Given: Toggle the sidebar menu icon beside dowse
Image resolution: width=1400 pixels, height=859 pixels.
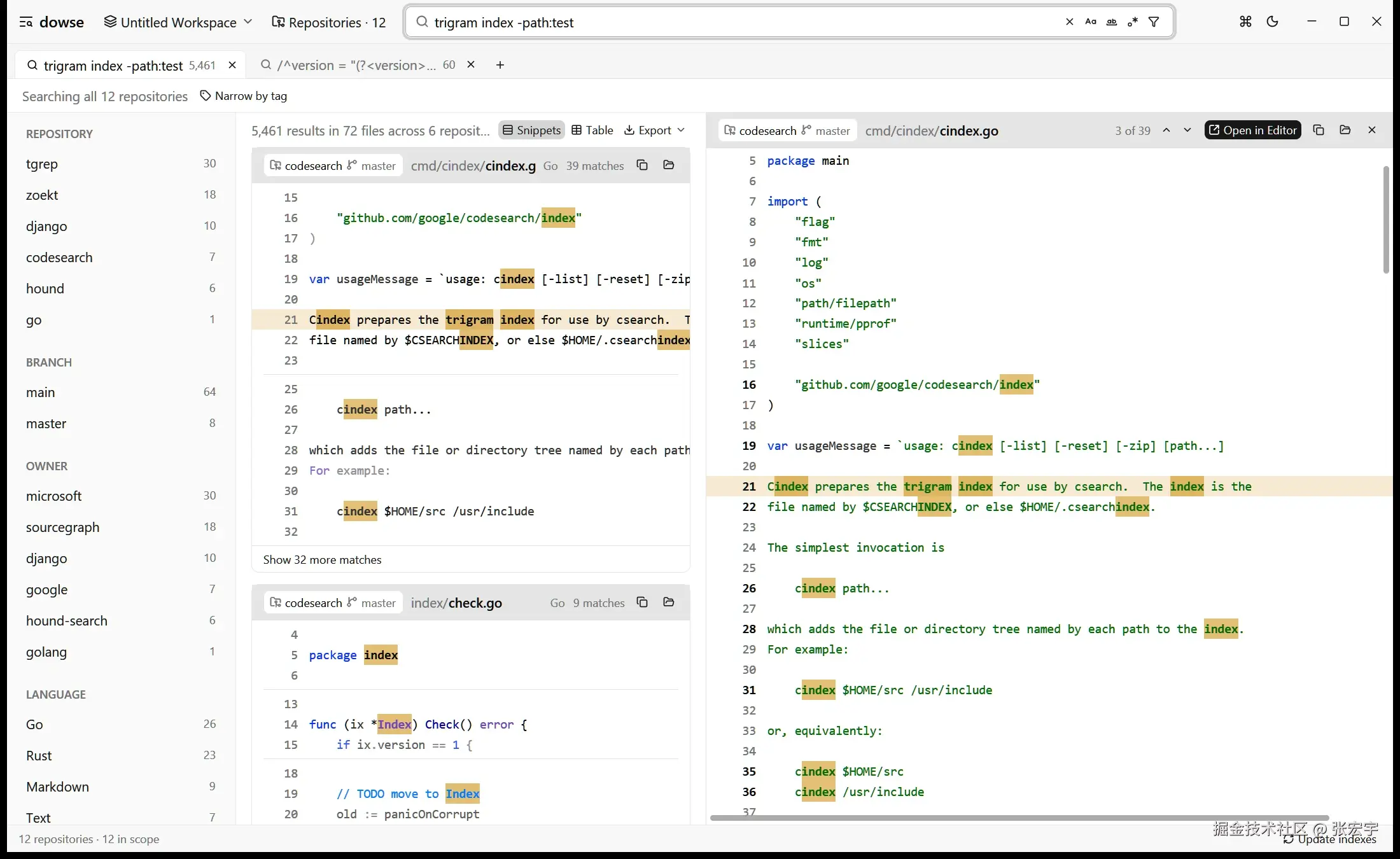Looking at the screenshot, I should pos(26,22).
